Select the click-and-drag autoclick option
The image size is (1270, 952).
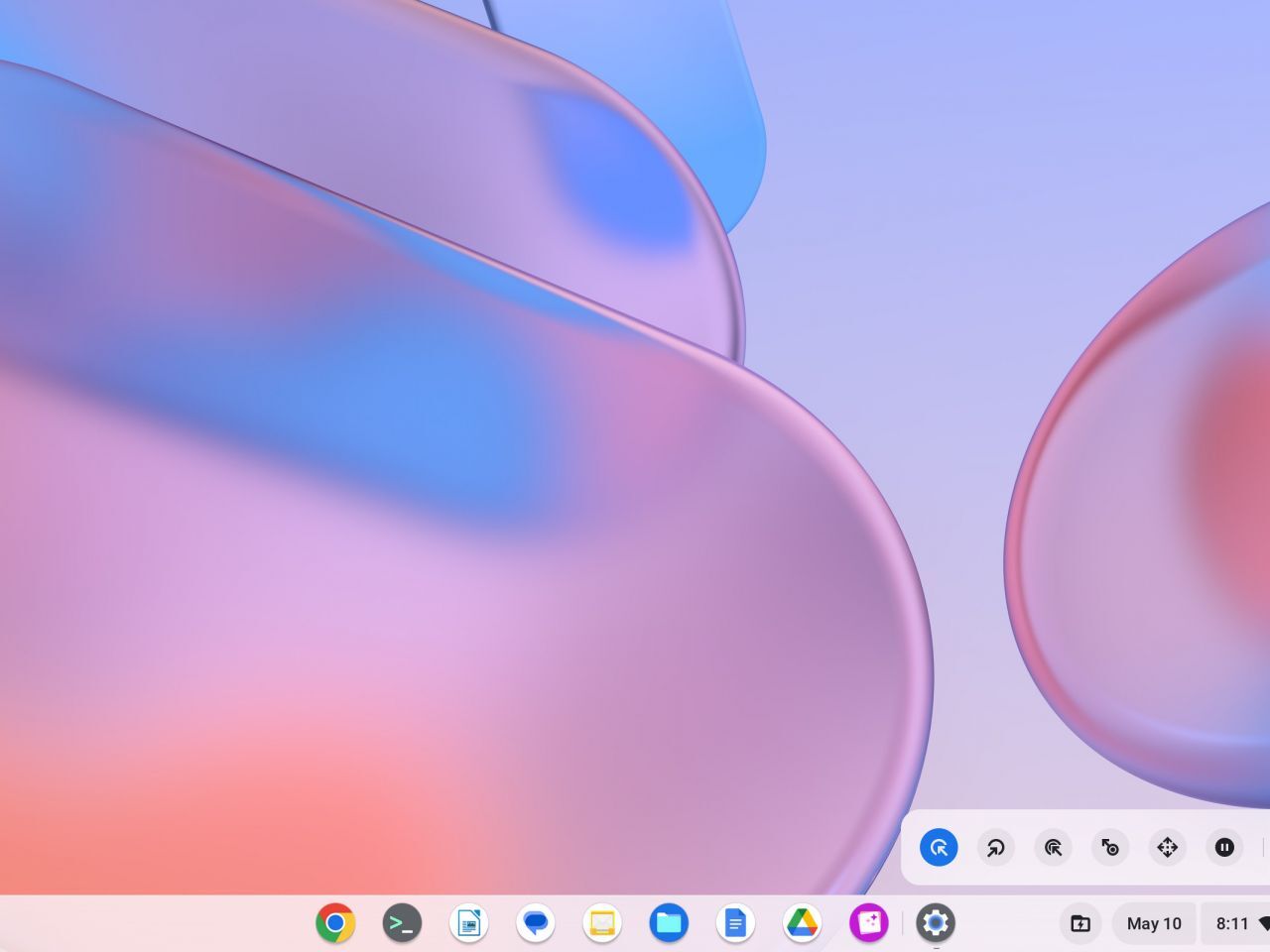[1110, 848]
